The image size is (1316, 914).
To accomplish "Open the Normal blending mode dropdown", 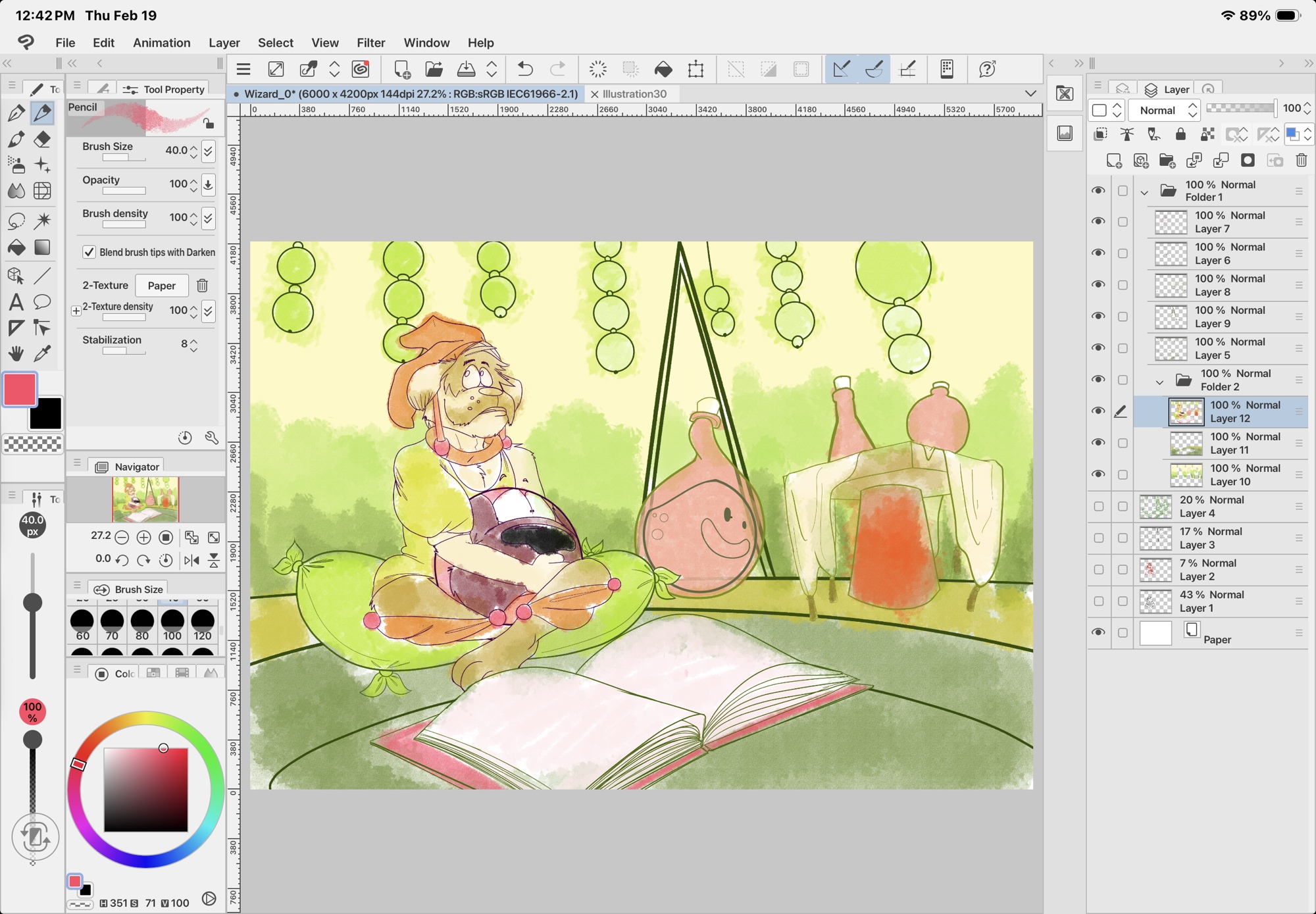I will coord(1165,110).
